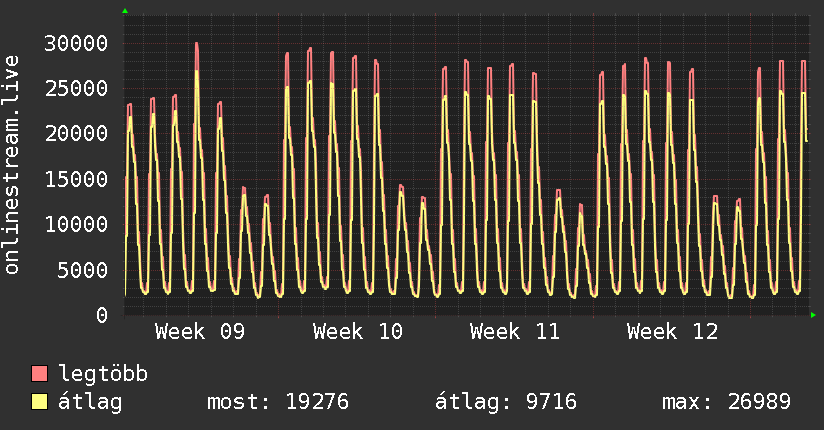824x430 pixels.
Task: Select the max: 26989 statistic
Action: tap(726, 402)
